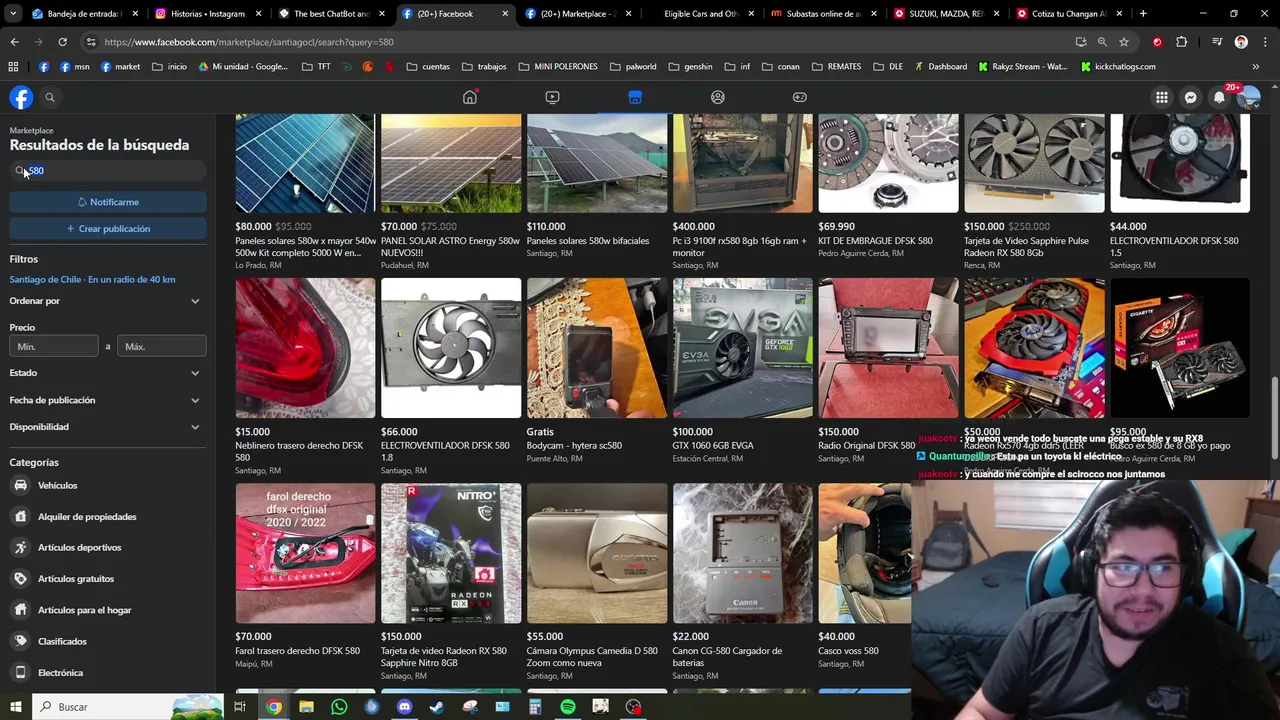Screen dimensions: 1280x720
Task: Open the KIT DE EMBRAGUE DFSK 580 listing
Action: (888, 186)
